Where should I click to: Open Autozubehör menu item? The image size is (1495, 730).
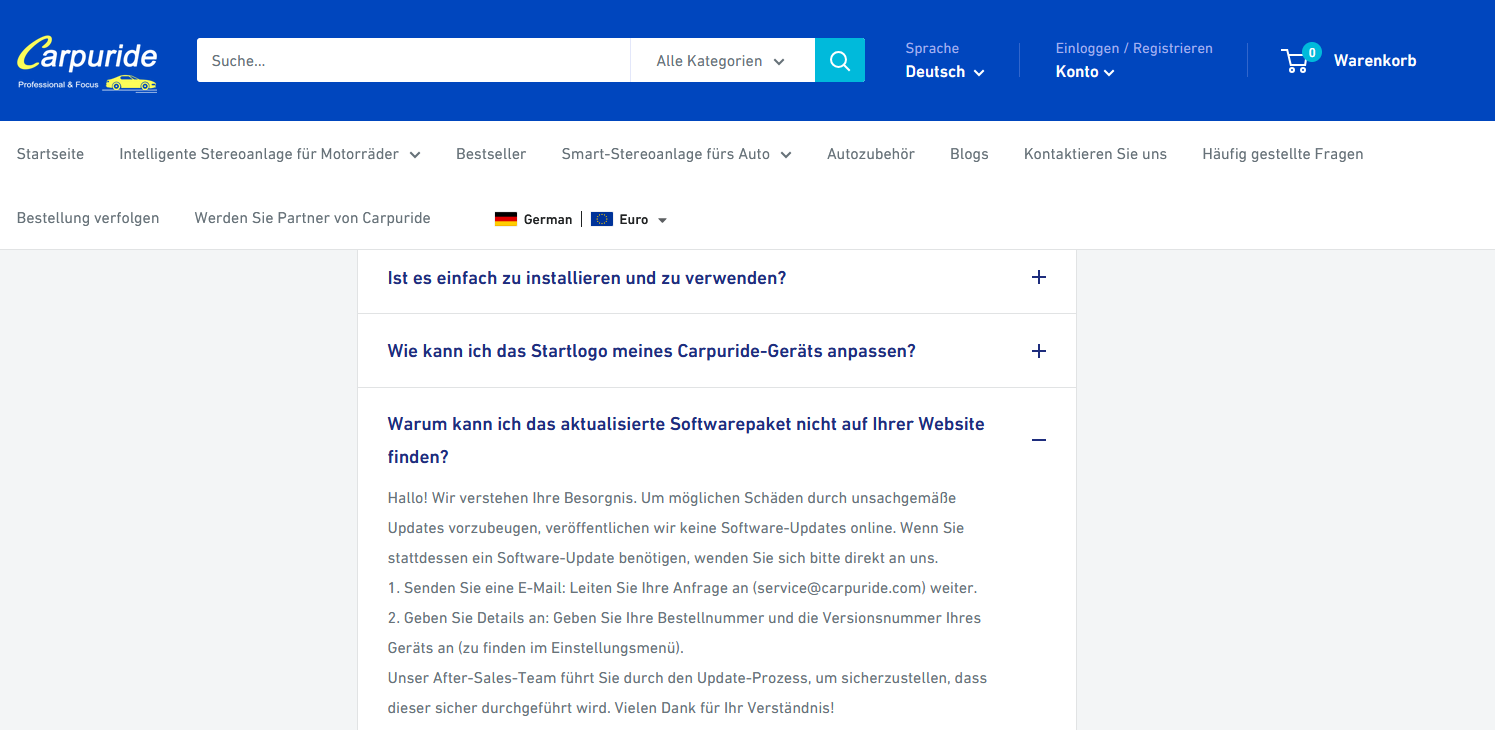(871, 154)
